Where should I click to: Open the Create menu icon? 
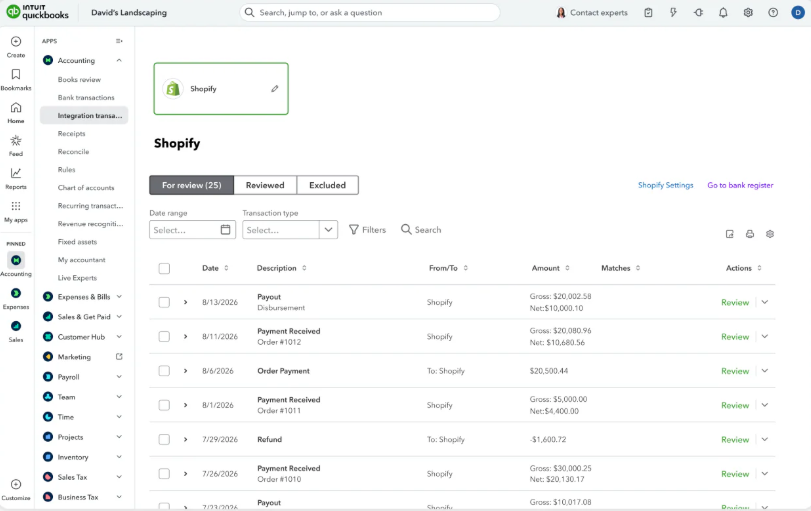(16, 41)
